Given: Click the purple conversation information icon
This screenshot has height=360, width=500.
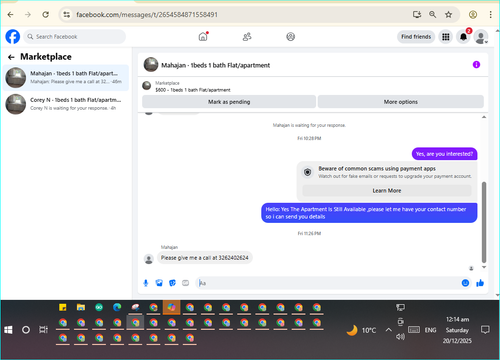Looking at the screenshot, I should [x=476, y=65].
